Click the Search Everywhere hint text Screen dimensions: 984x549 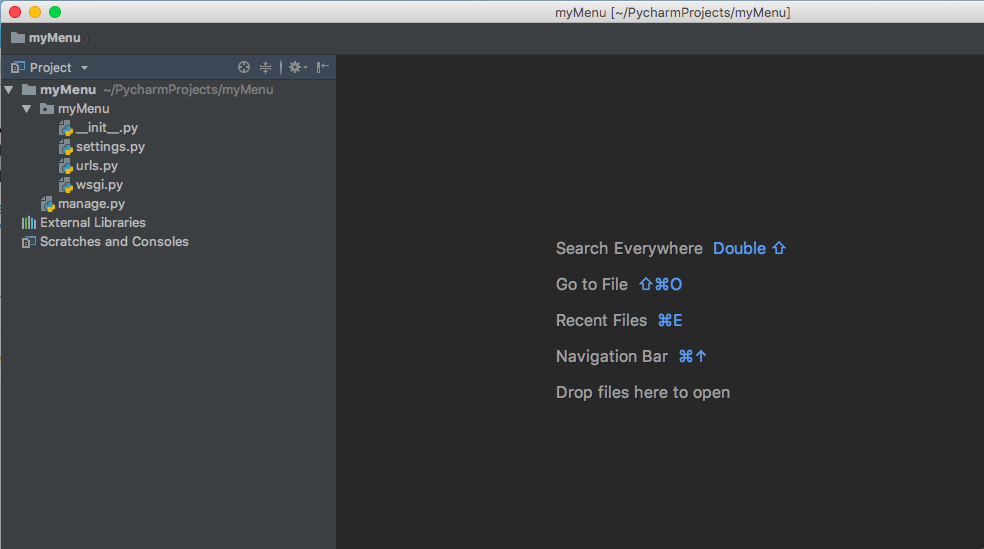[629, 248]
